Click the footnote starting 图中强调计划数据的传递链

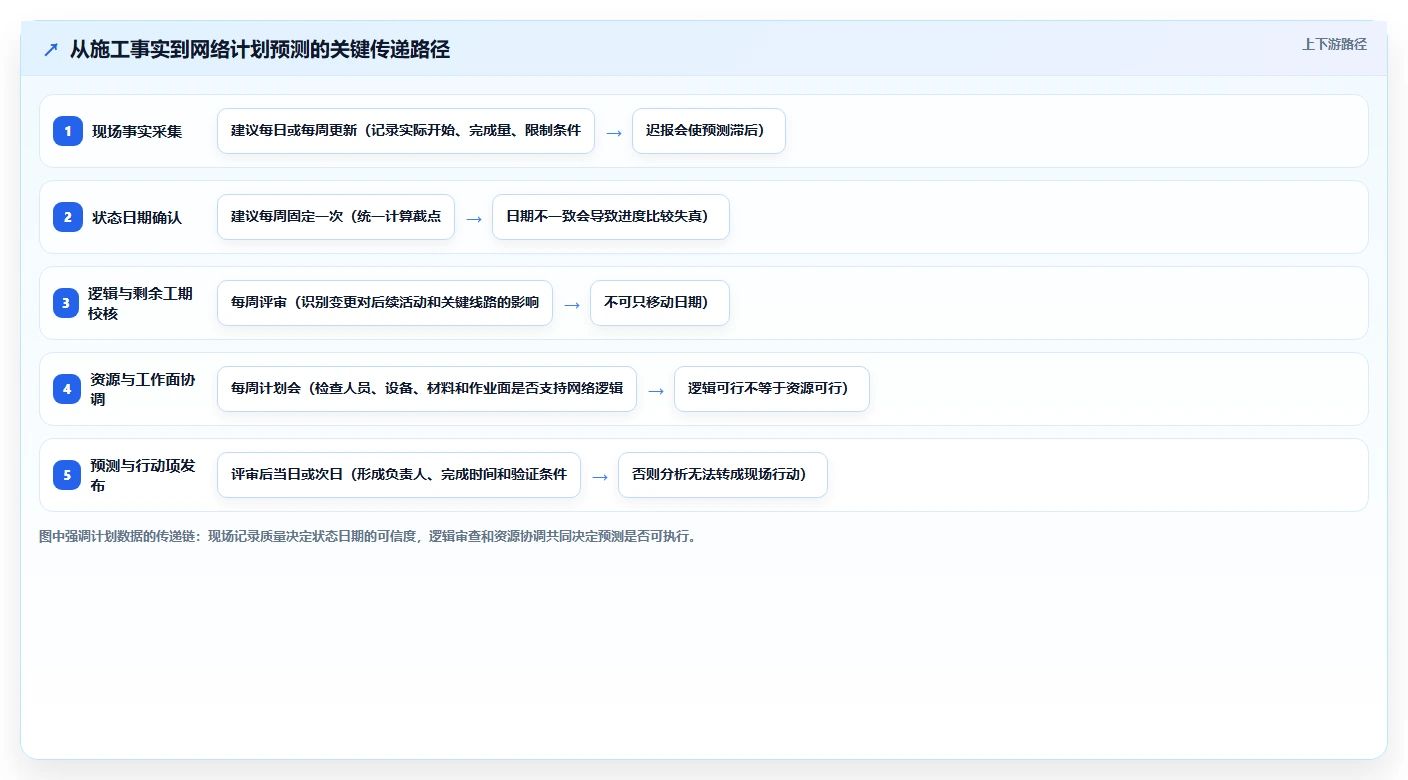[369, 536]
